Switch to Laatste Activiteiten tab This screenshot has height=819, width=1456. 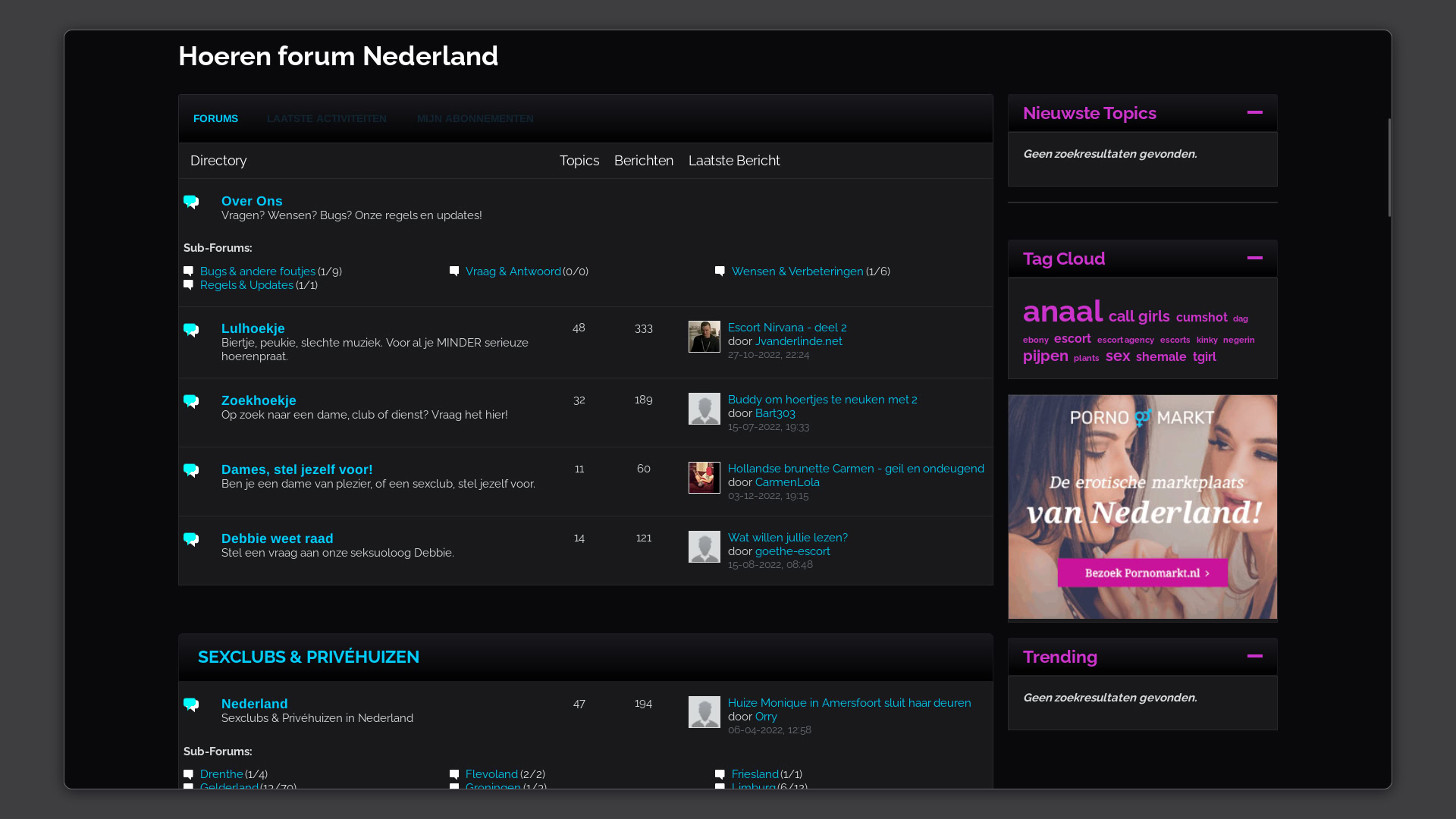pyautogui.click(x=326, y=119)
